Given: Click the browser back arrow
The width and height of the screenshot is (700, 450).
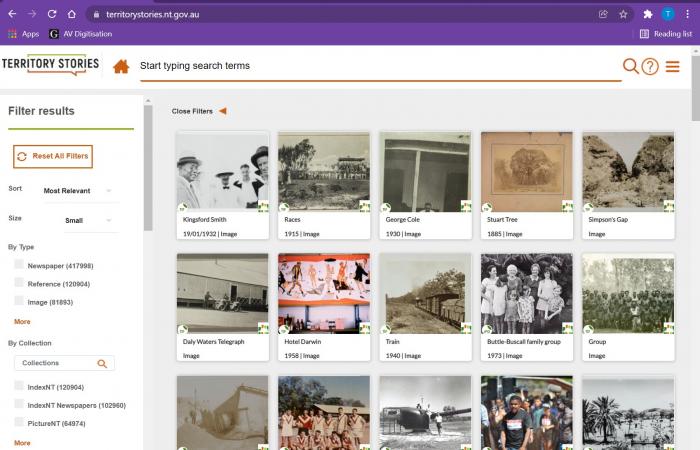Looking at the screenshot, I should click(x=12, y=14).
